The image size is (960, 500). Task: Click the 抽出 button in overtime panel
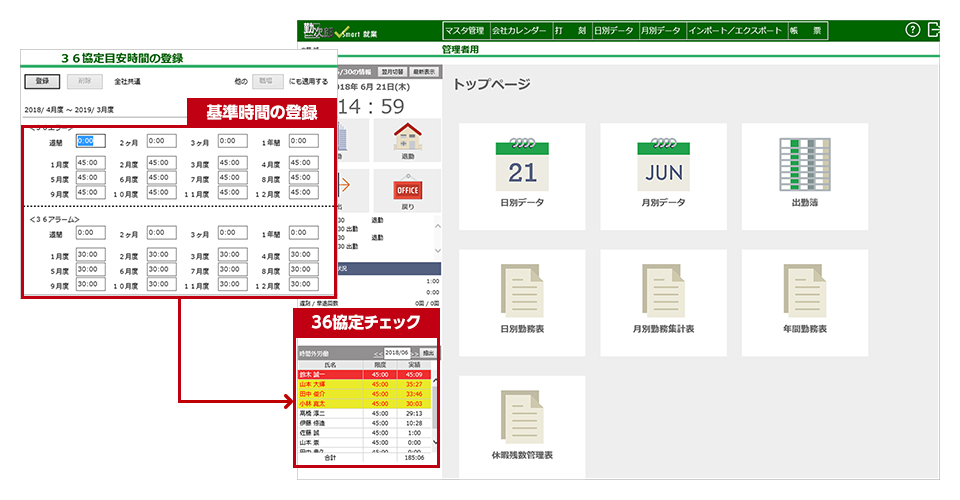428,353
